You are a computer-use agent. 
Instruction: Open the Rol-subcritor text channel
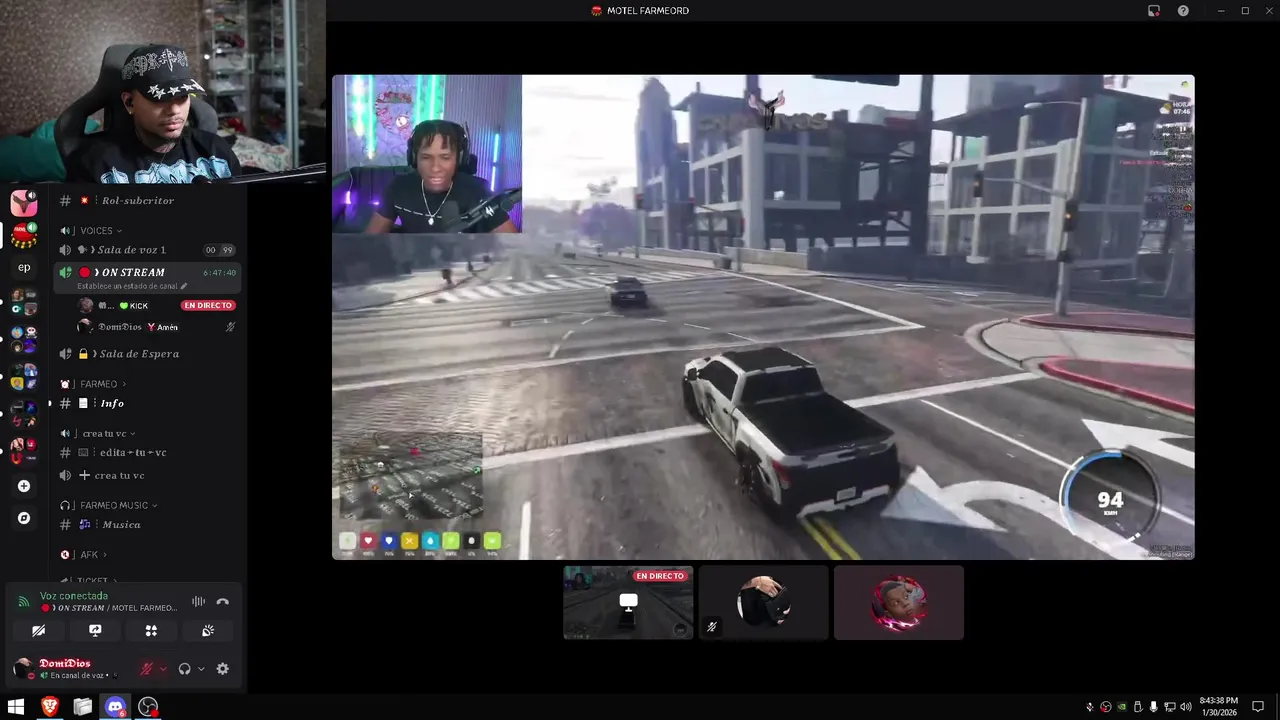[138, 201]
